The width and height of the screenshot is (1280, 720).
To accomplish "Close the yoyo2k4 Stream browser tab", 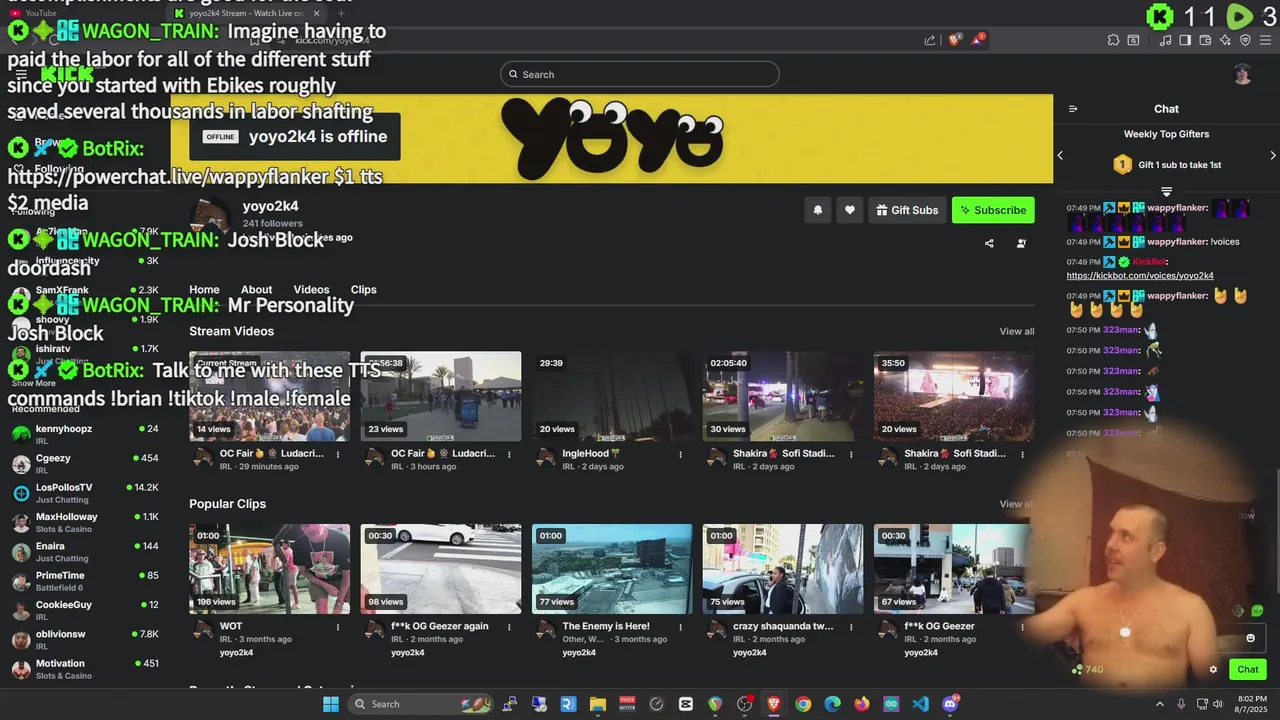I will click(317, 13).
